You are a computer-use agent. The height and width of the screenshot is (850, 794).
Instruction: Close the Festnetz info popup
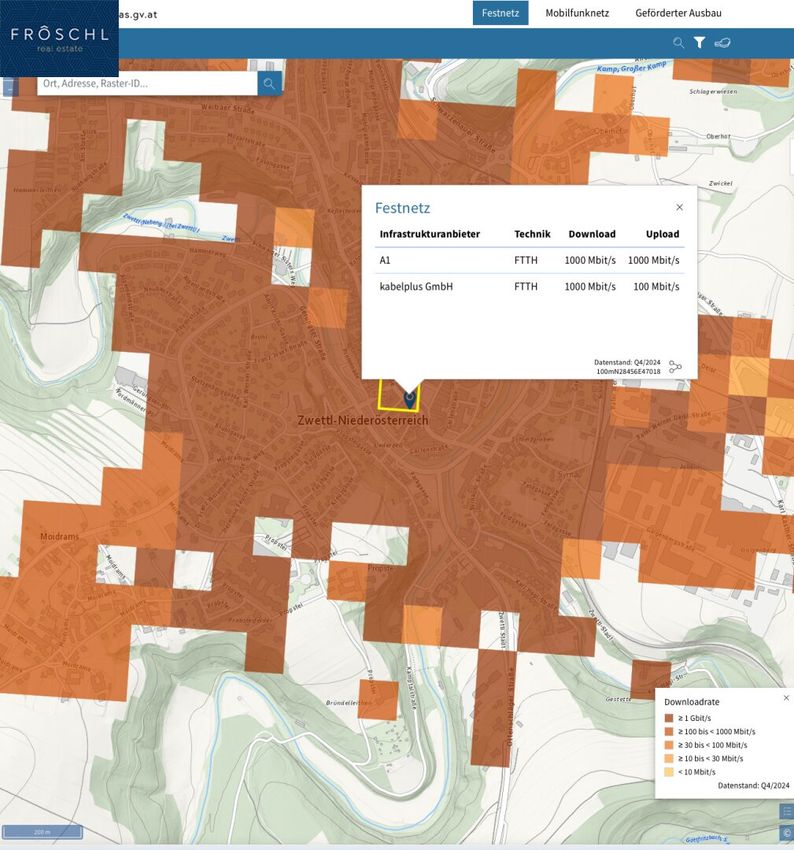(x=680, y=207)
